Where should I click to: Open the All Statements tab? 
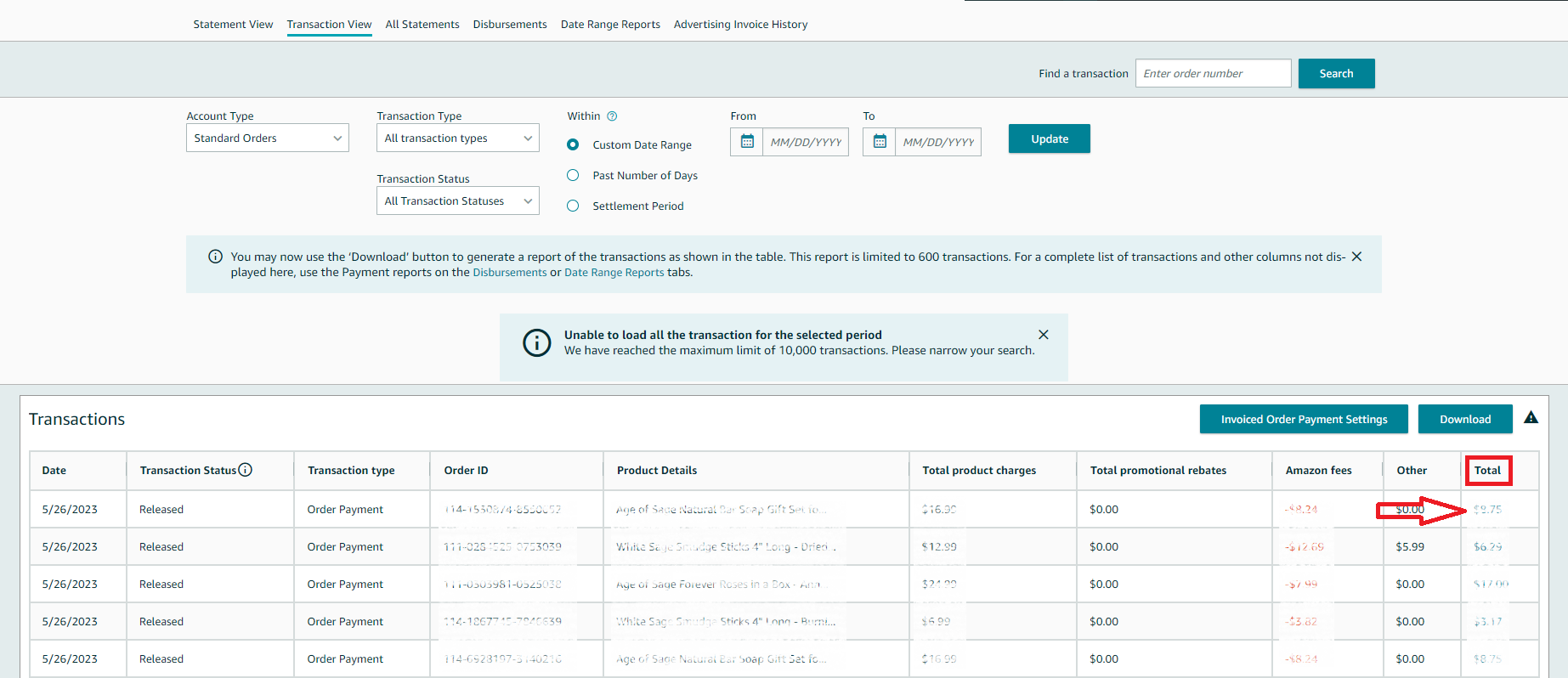coord(422,25)
